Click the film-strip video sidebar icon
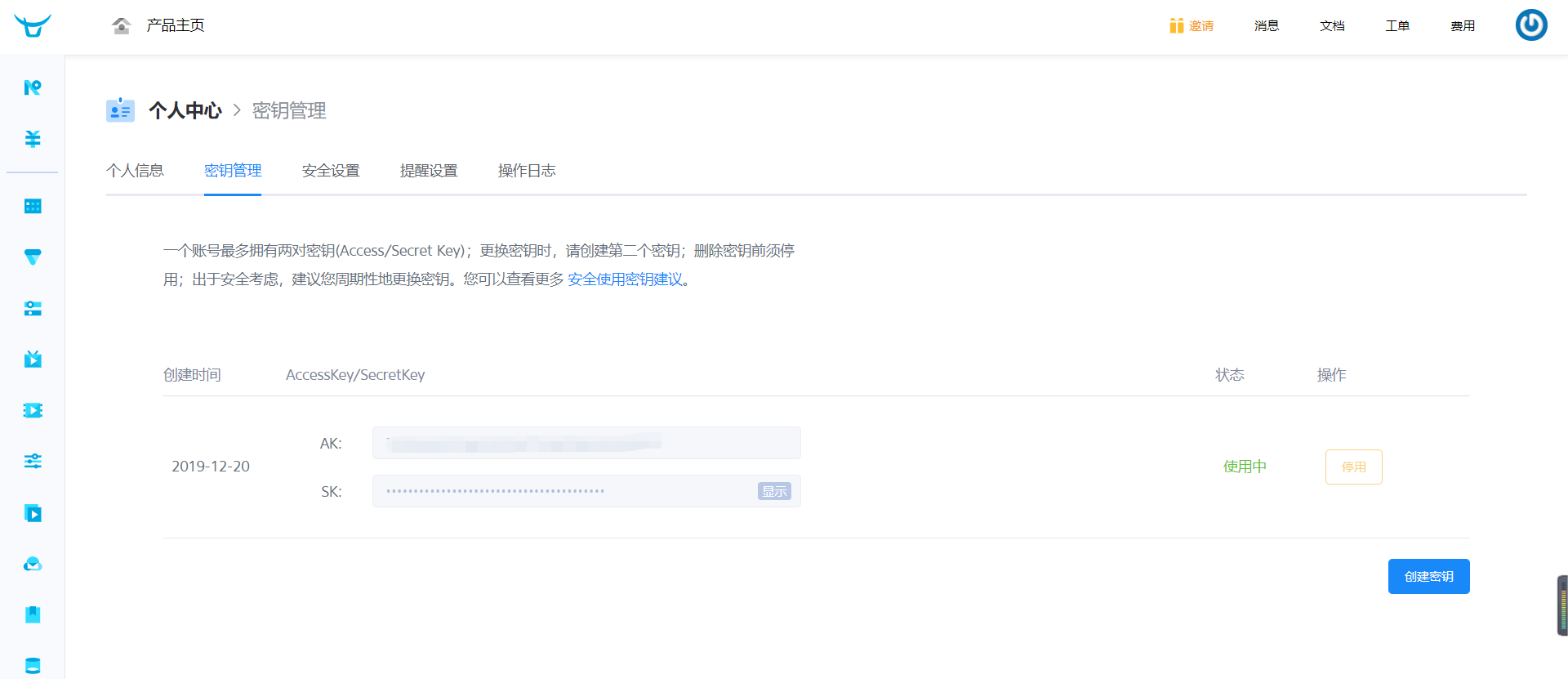1568x679 pixels. 33,410
